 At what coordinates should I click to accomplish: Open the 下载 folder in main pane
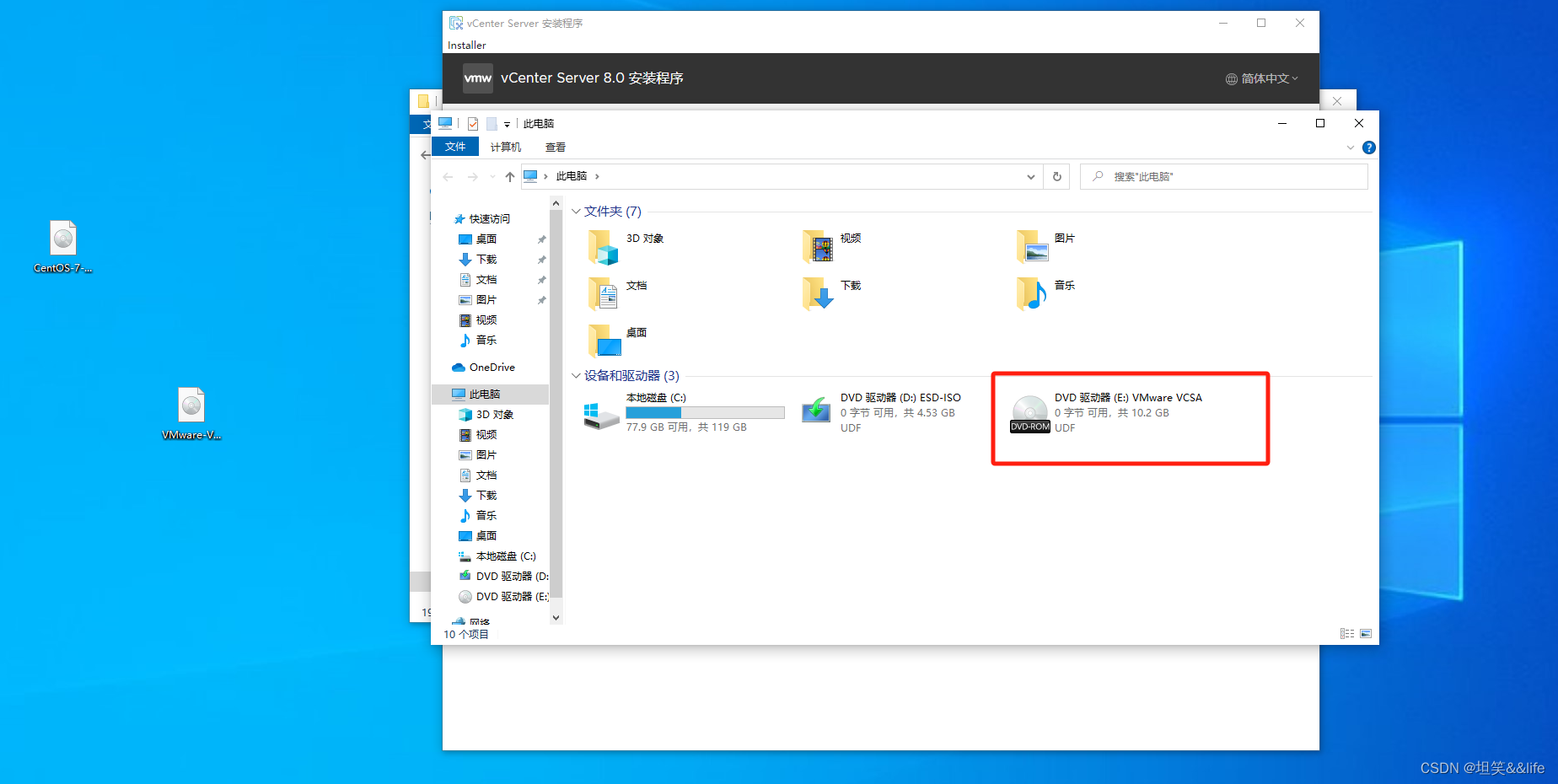(818, 294)
